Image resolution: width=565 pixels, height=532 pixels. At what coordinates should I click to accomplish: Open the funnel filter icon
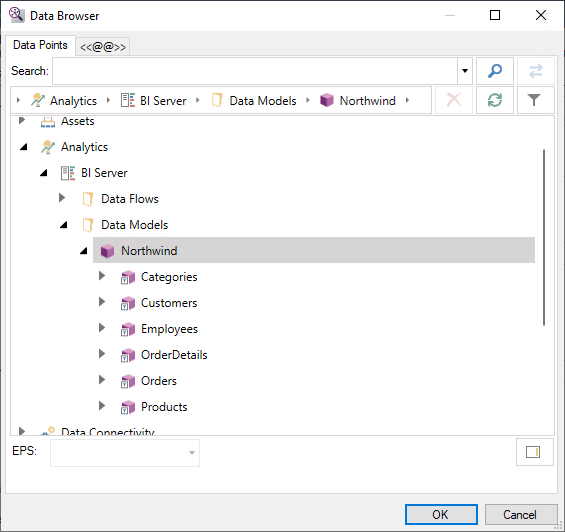(534, 100)
